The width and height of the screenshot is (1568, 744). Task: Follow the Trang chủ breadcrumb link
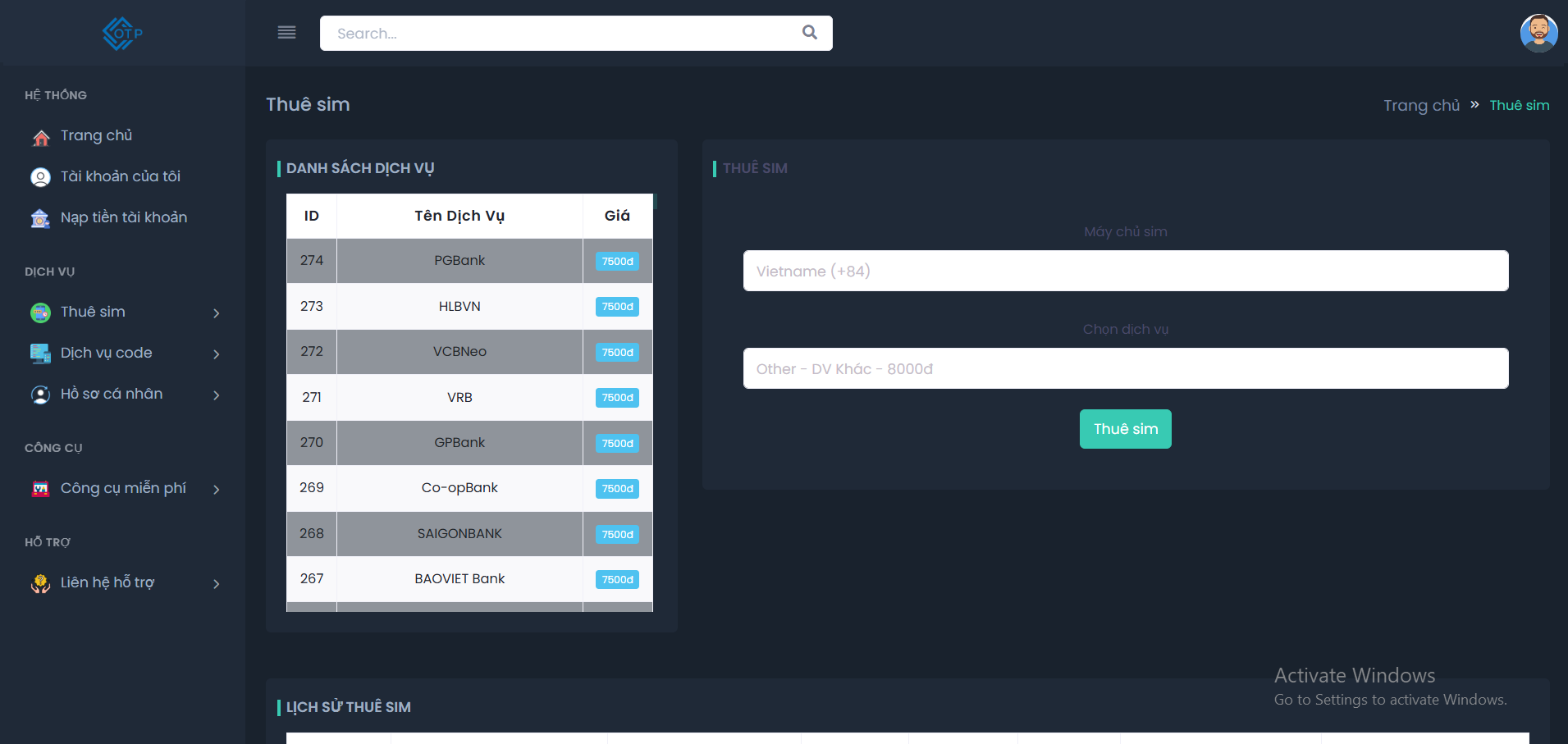point(1421,106)
